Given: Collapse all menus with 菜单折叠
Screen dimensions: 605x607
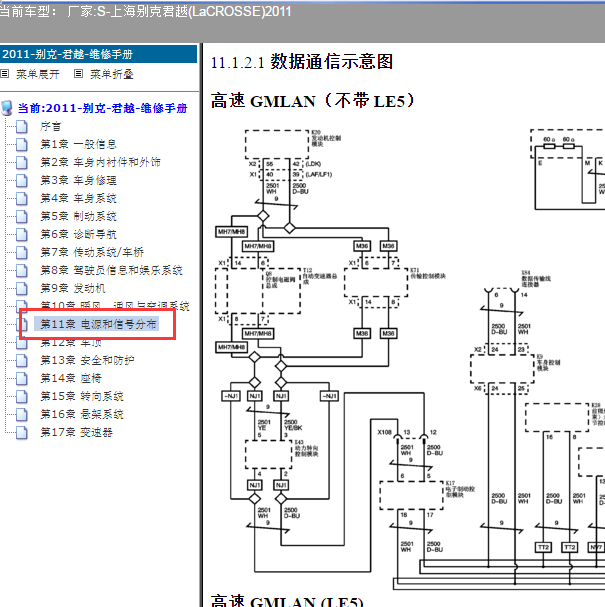Looking at the screenshot, I should click(112, 74).
